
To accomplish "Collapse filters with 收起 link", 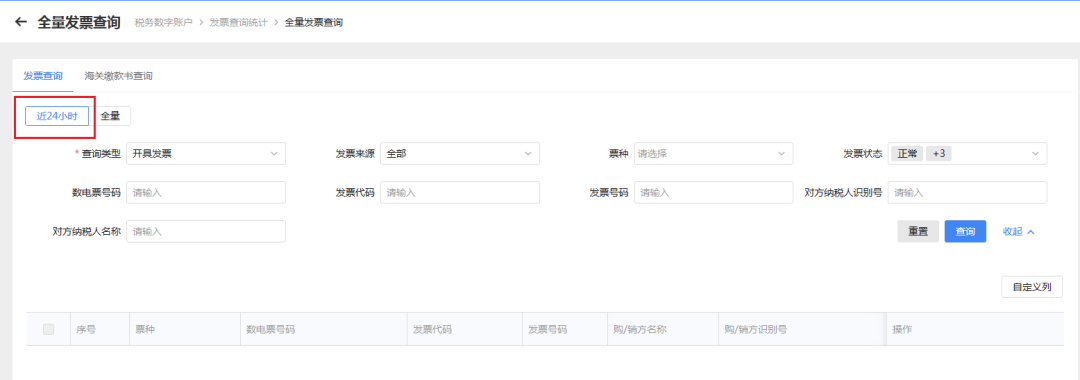I will point(1019,231).
